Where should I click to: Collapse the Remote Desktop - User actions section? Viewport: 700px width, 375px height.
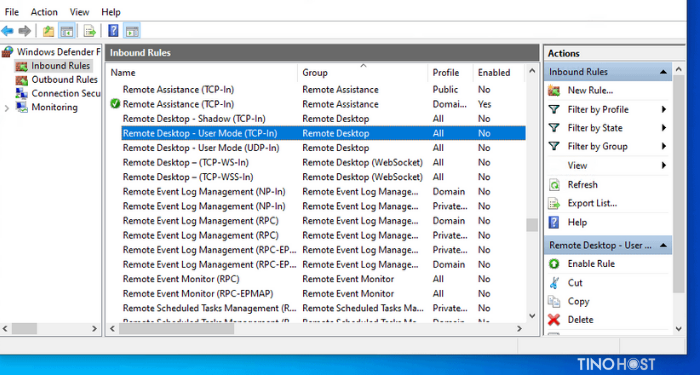[663, 246]
